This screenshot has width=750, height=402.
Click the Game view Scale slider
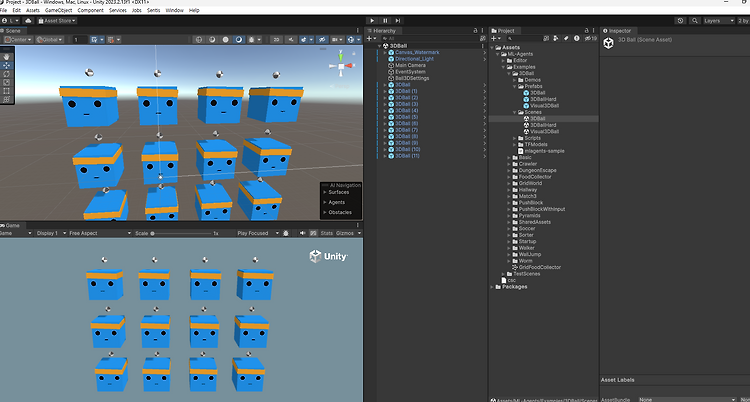[x=184, y=234]
